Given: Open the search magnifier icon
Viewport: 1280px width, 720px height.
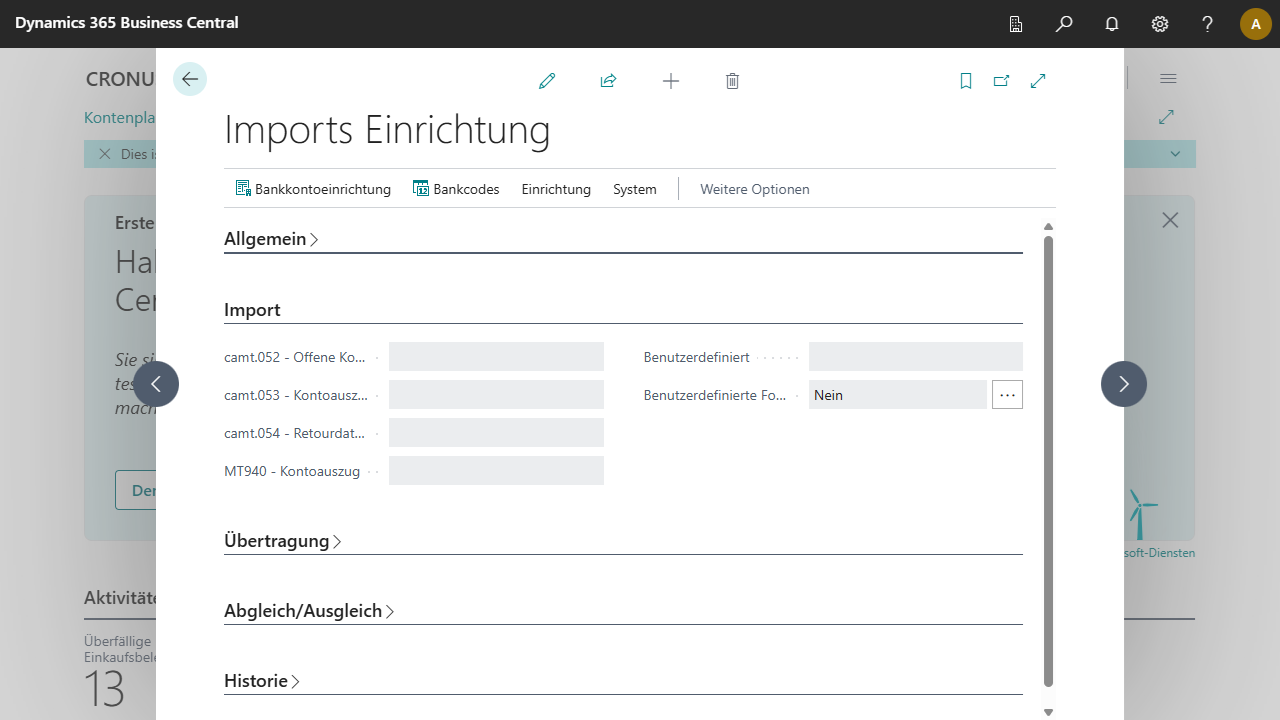Looking at the screenshot, I should pos(1064,23).
